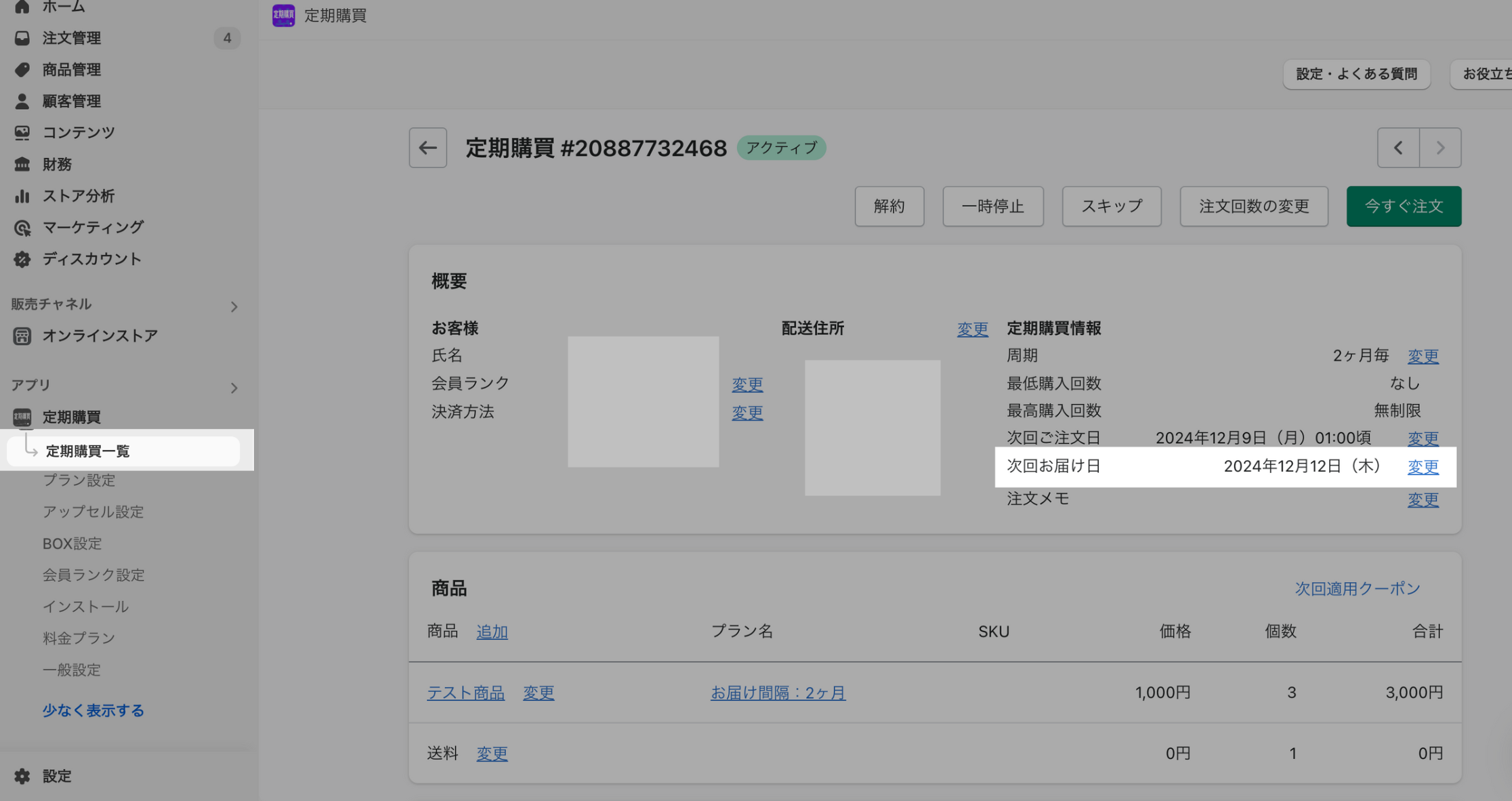Click the 一時停止 pause button
1512x801 pixels.
(992, 206)
